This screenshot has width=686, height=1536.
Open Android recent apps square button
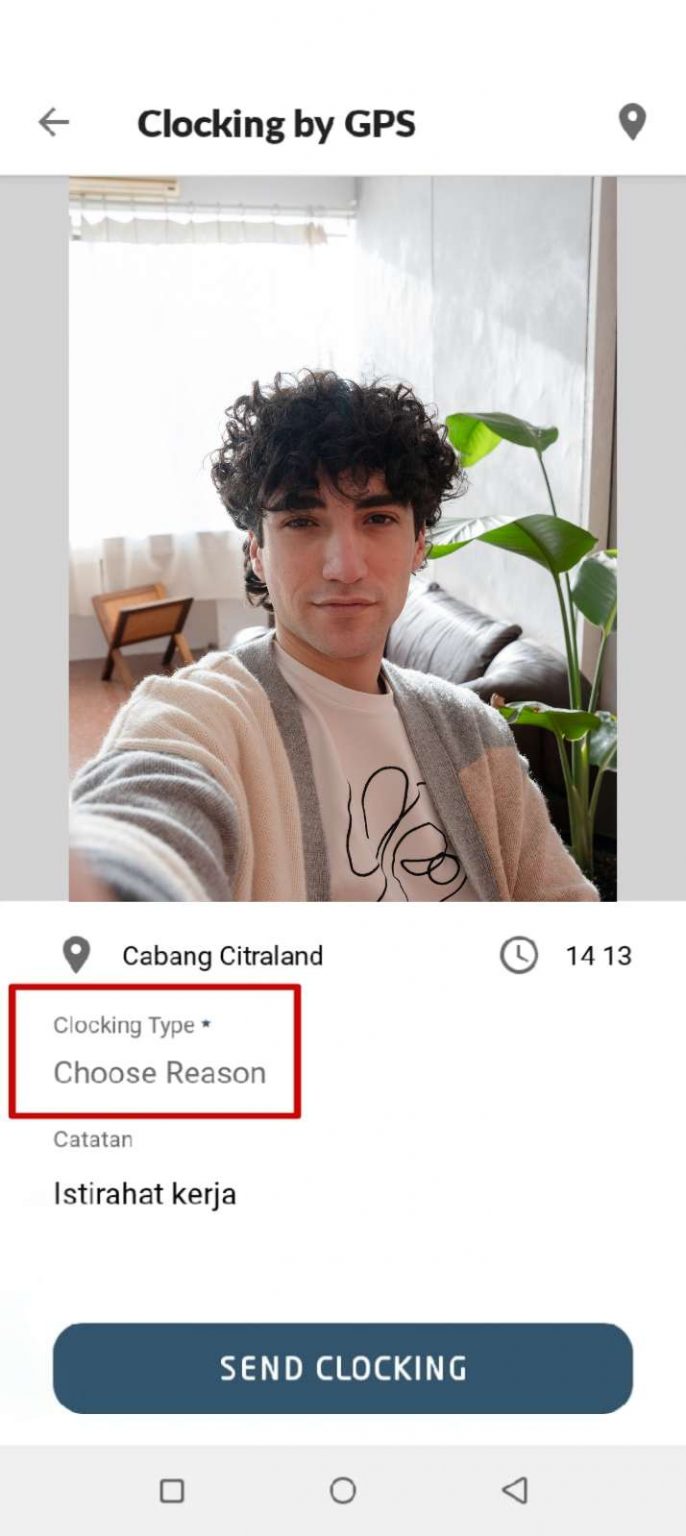172,1491
